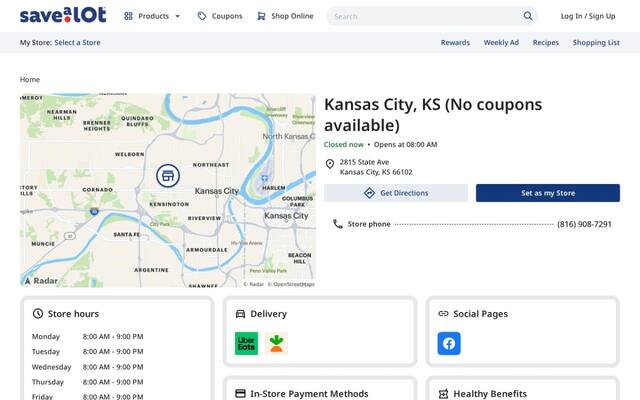The image size is (640, 400).
Task: Open the Shopping List
Action: click(596, 42)
